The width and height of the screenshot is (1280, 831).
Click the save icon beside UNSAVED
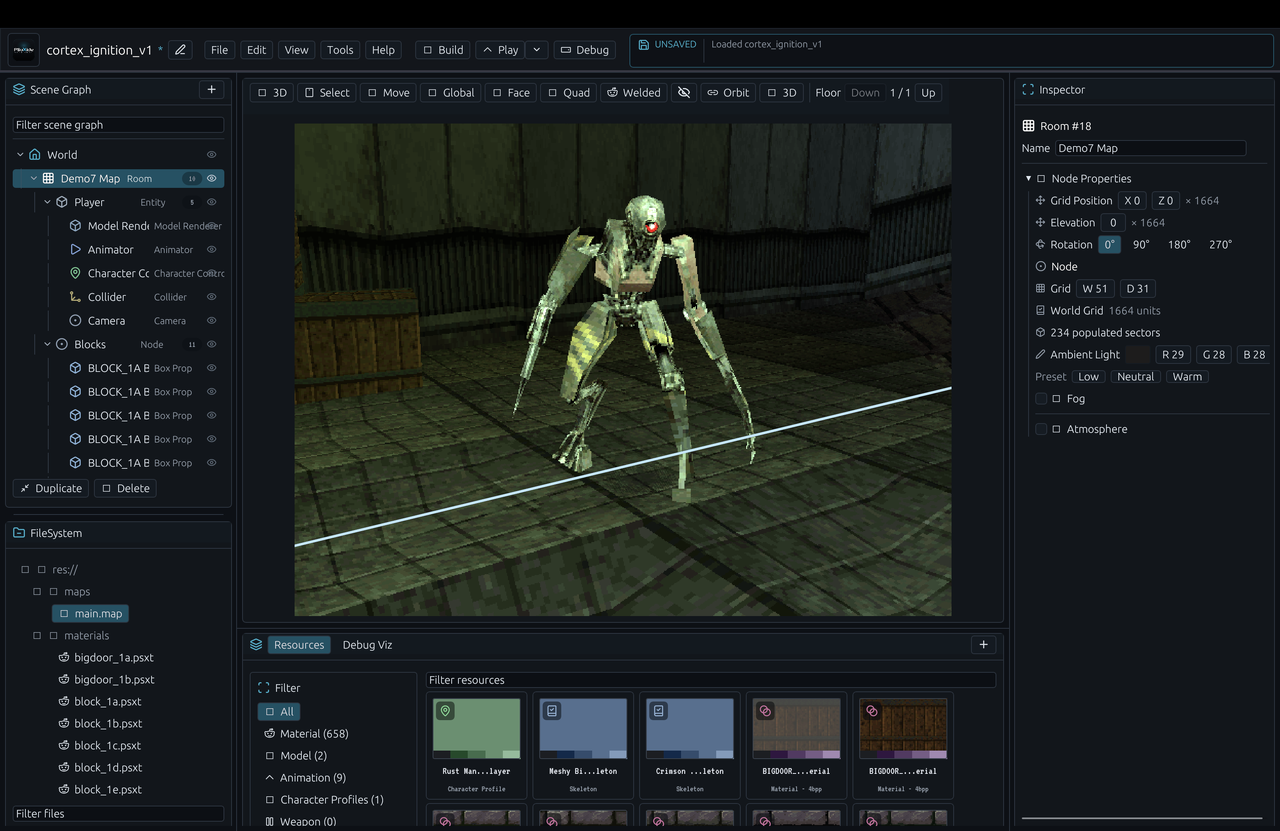pos(644,45)
